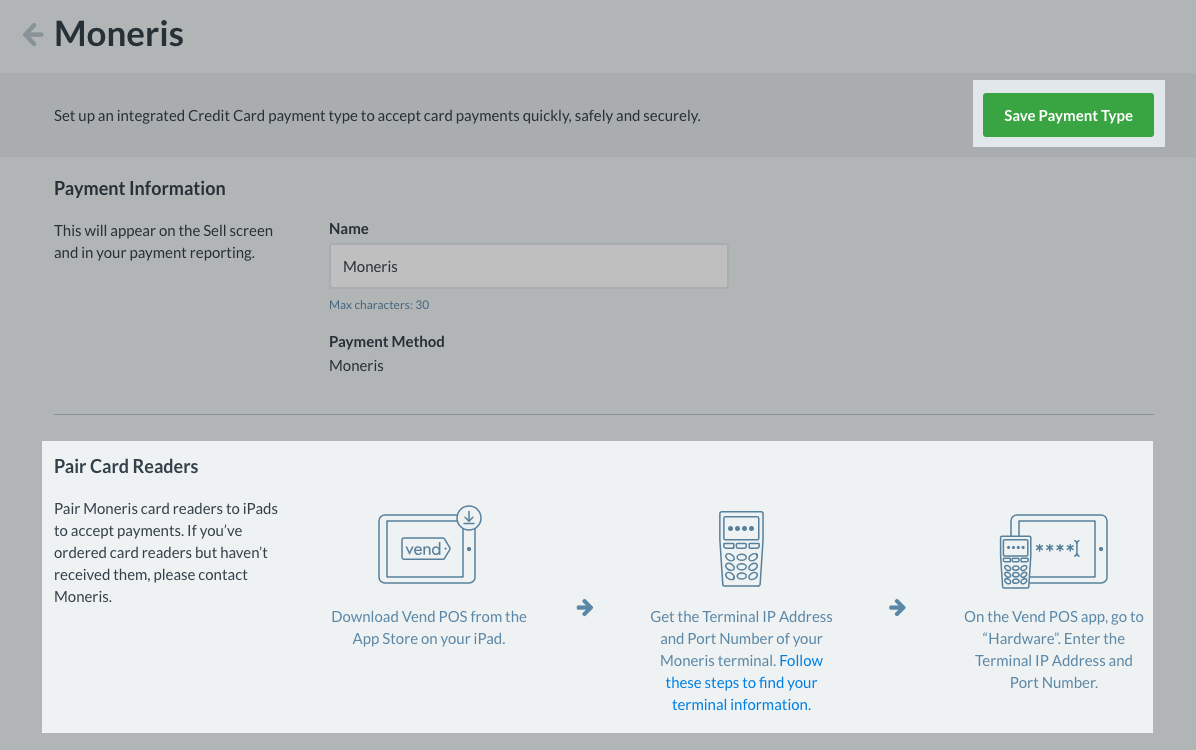
Task: Click the Moneris terminal keypad illustration
Action: [x=741, y=549]
